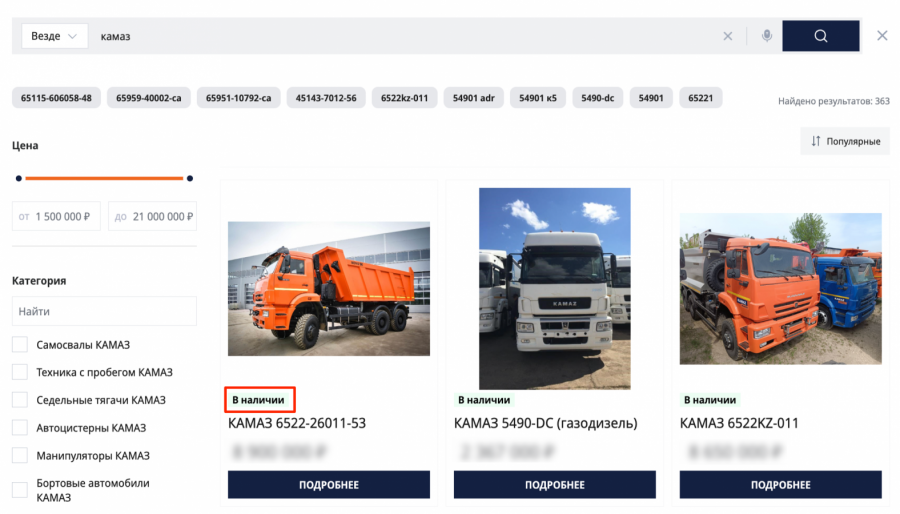The width and height of the screenshot is (900, 514).
Task: Edit the maximum price field 21 000 000 ₽
Action: [x=153, y=216]
